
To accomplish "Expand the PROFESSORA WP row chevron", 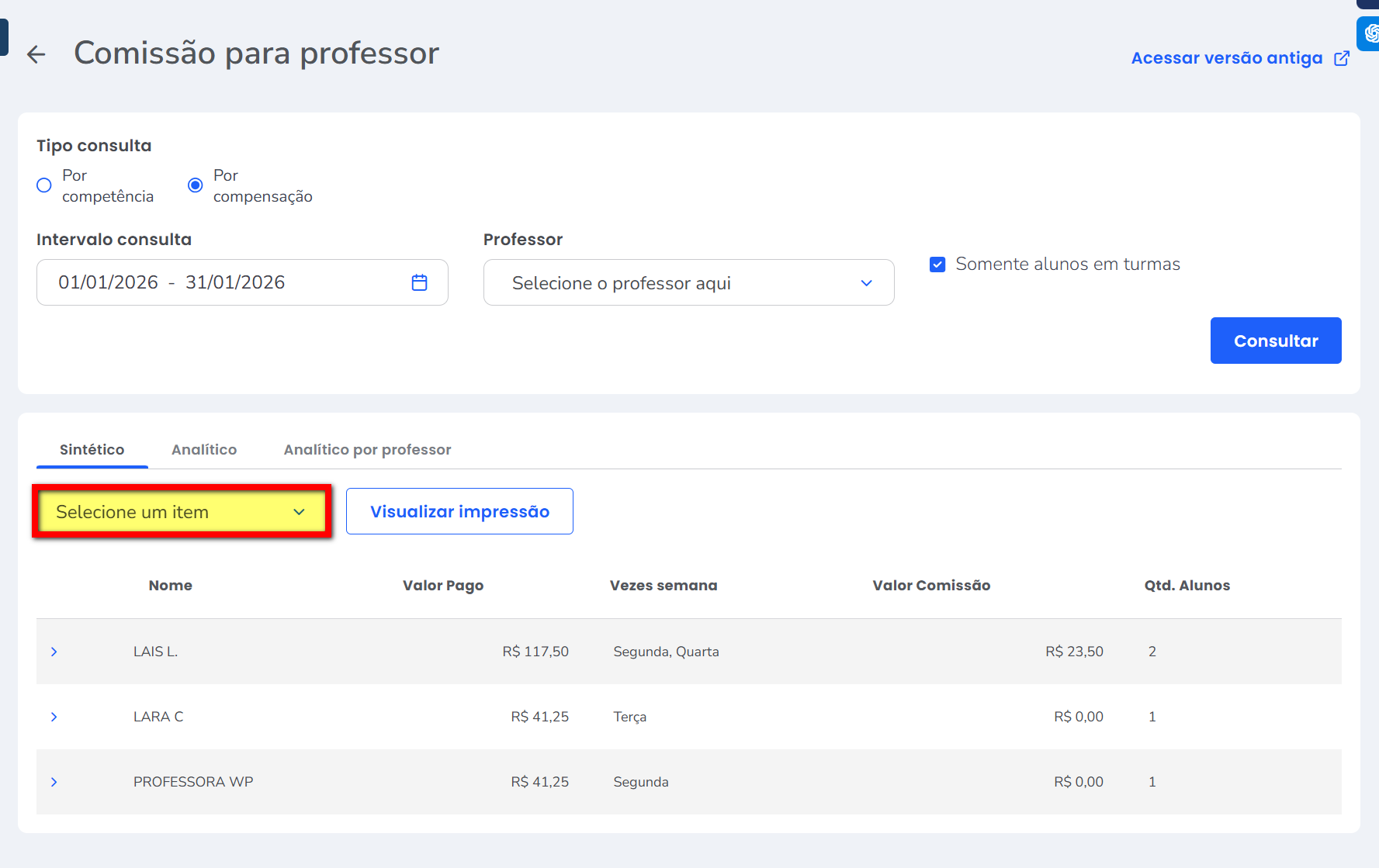I will (x=54, y=782).
